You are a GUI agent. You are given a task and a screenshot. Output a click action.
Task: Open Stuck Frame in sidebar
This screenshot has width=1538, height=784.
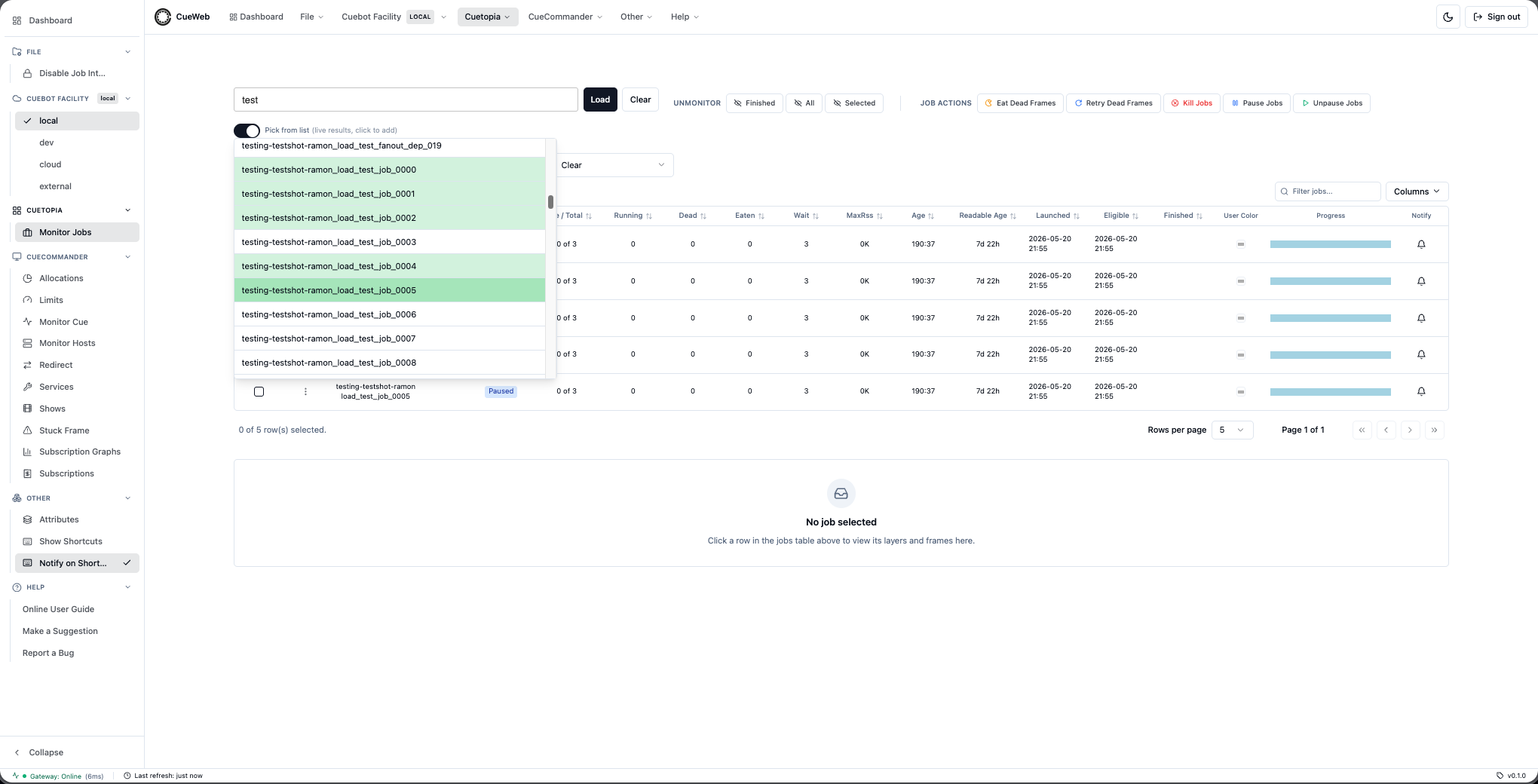[77, 430]
